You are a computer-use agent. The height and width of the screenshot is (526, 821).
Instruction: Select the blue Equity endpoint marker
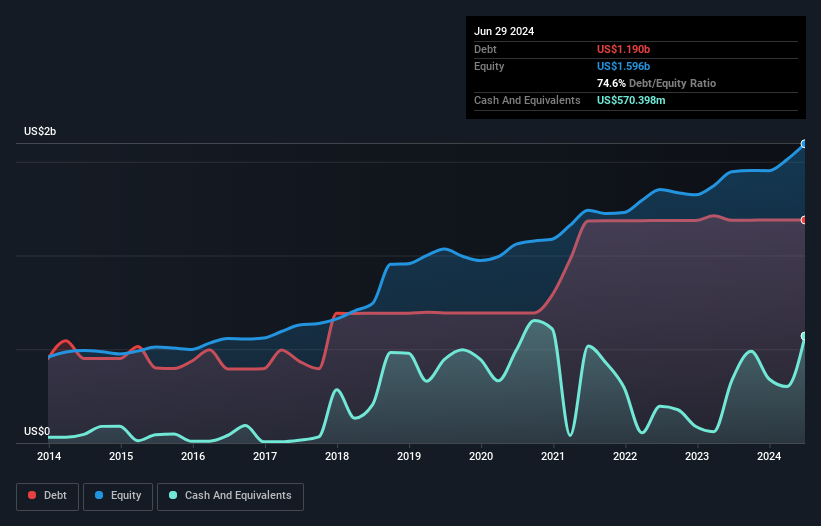click(x=804, y=144)
